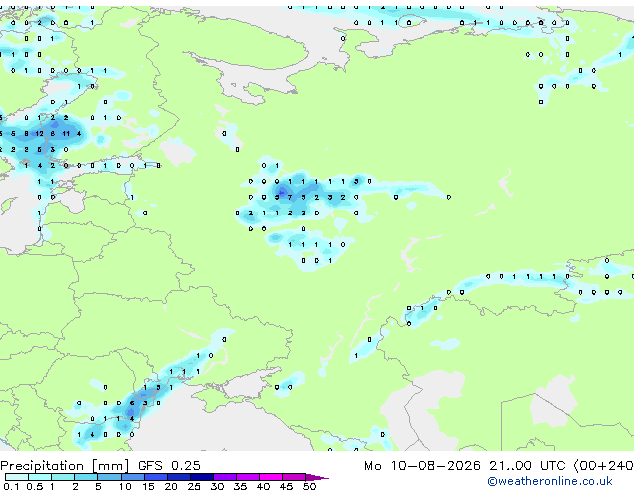Screen dimensions: 634x490
Task: Choose the 35–40 mm magenta legend box
Action: pyautogui.click(x=248, y=477)
